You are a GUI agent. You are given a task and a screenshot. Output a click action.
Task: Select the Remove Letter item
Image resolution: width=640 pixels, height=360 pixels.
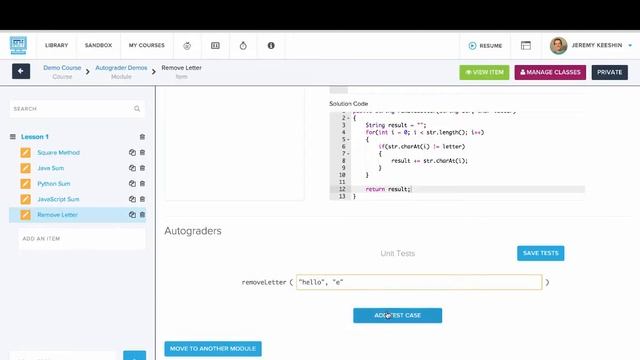(x=58, y=215)
